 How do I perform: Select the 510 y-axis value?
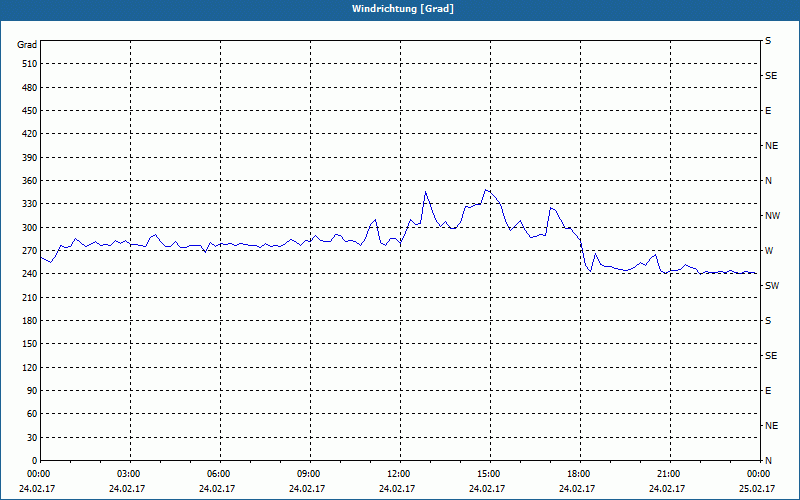click(x=30, y=64)
